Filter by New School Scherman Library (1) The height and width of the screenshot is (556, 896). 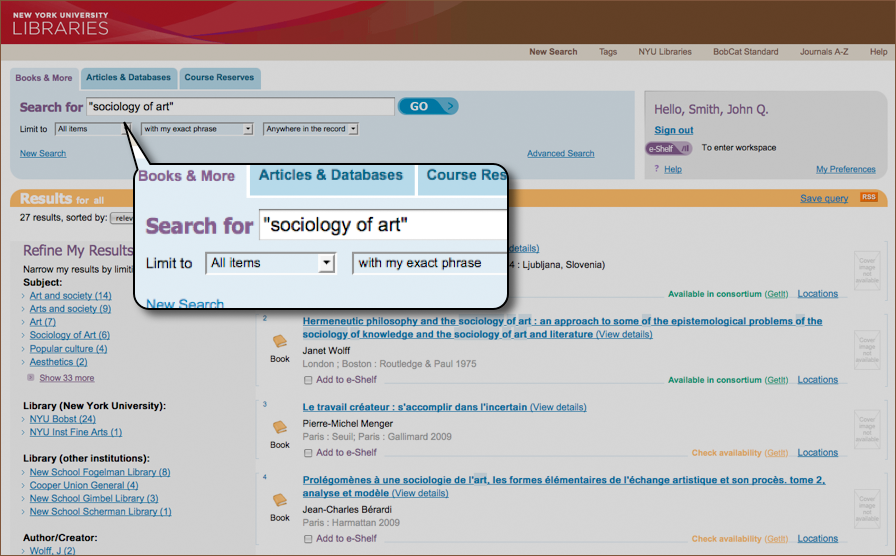tap(101, 511)
